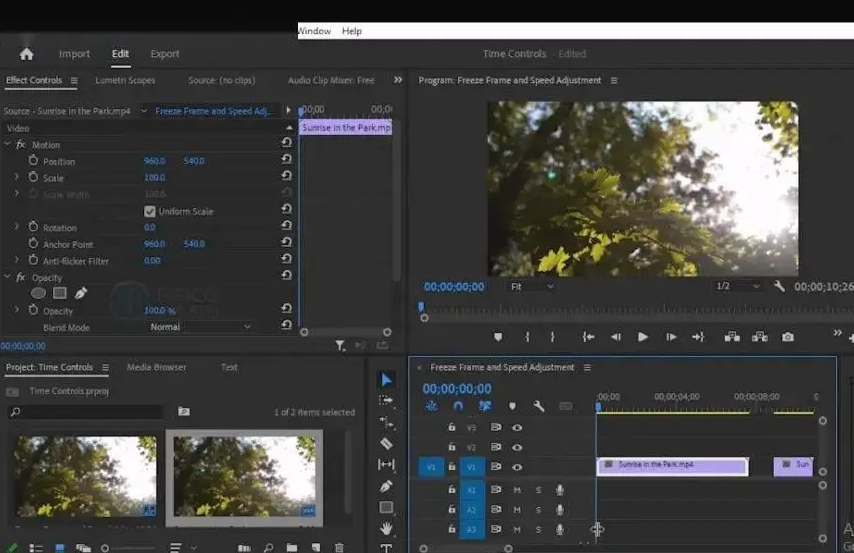Choose free draw bezier mask pen

pyautogui.click(x=81, y=293)
